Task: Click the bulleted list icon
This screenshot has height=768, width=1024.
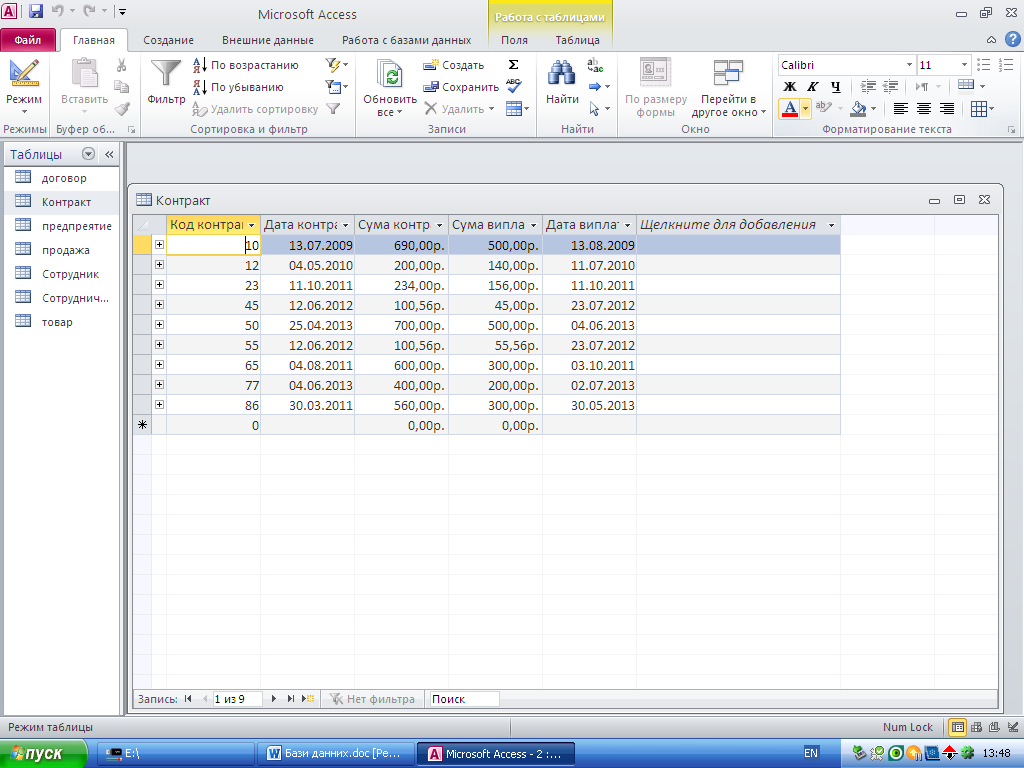Action: pyautogui.click(x=984, y=65)
